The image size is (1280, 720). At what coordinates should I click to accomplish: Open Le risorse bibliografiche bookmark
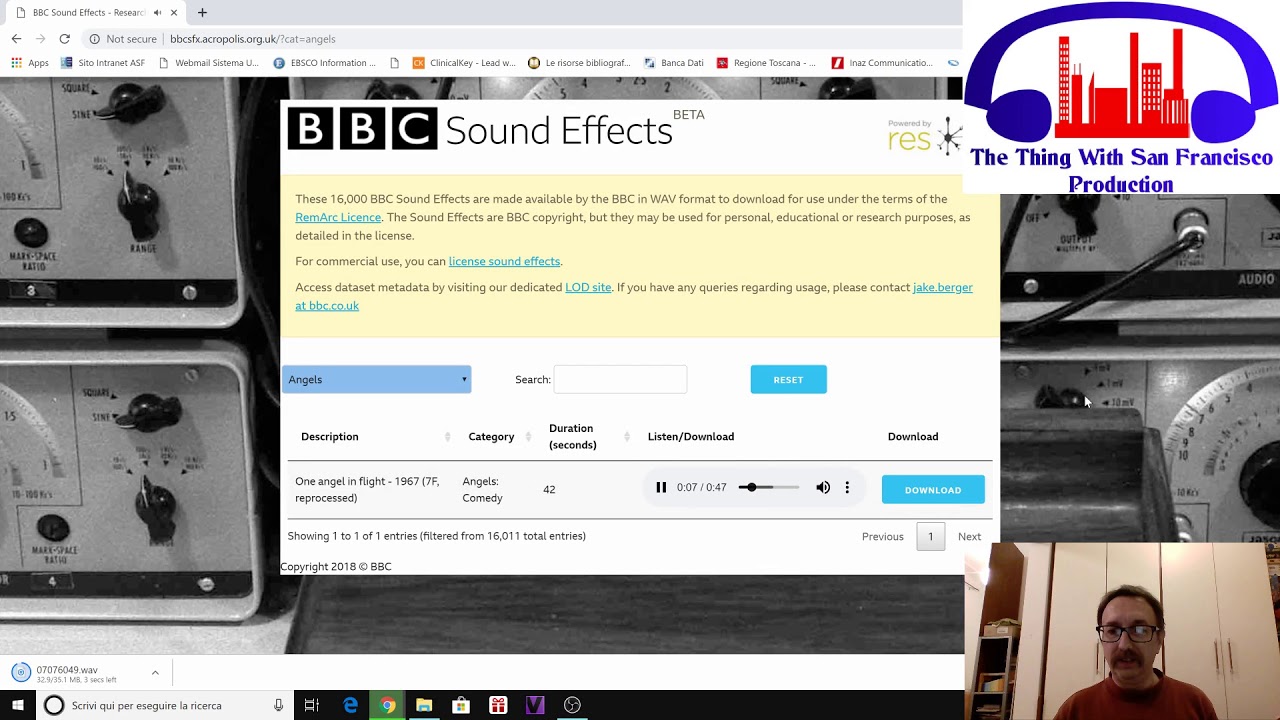[x=579, y=63]
